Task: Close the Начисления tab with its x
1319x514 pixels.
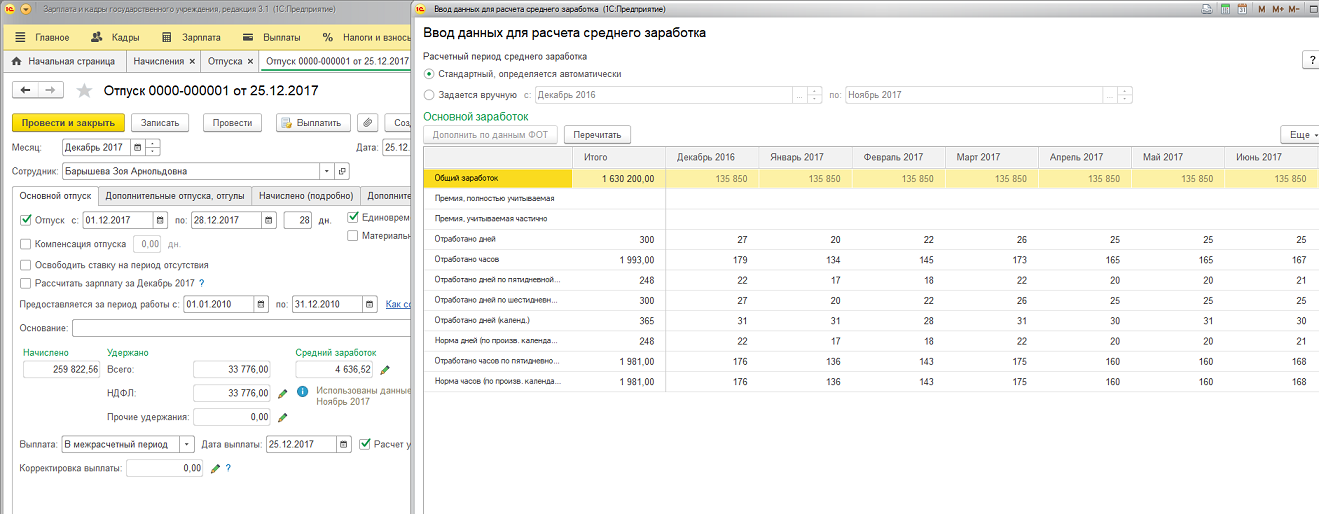Action: (191, 61)
